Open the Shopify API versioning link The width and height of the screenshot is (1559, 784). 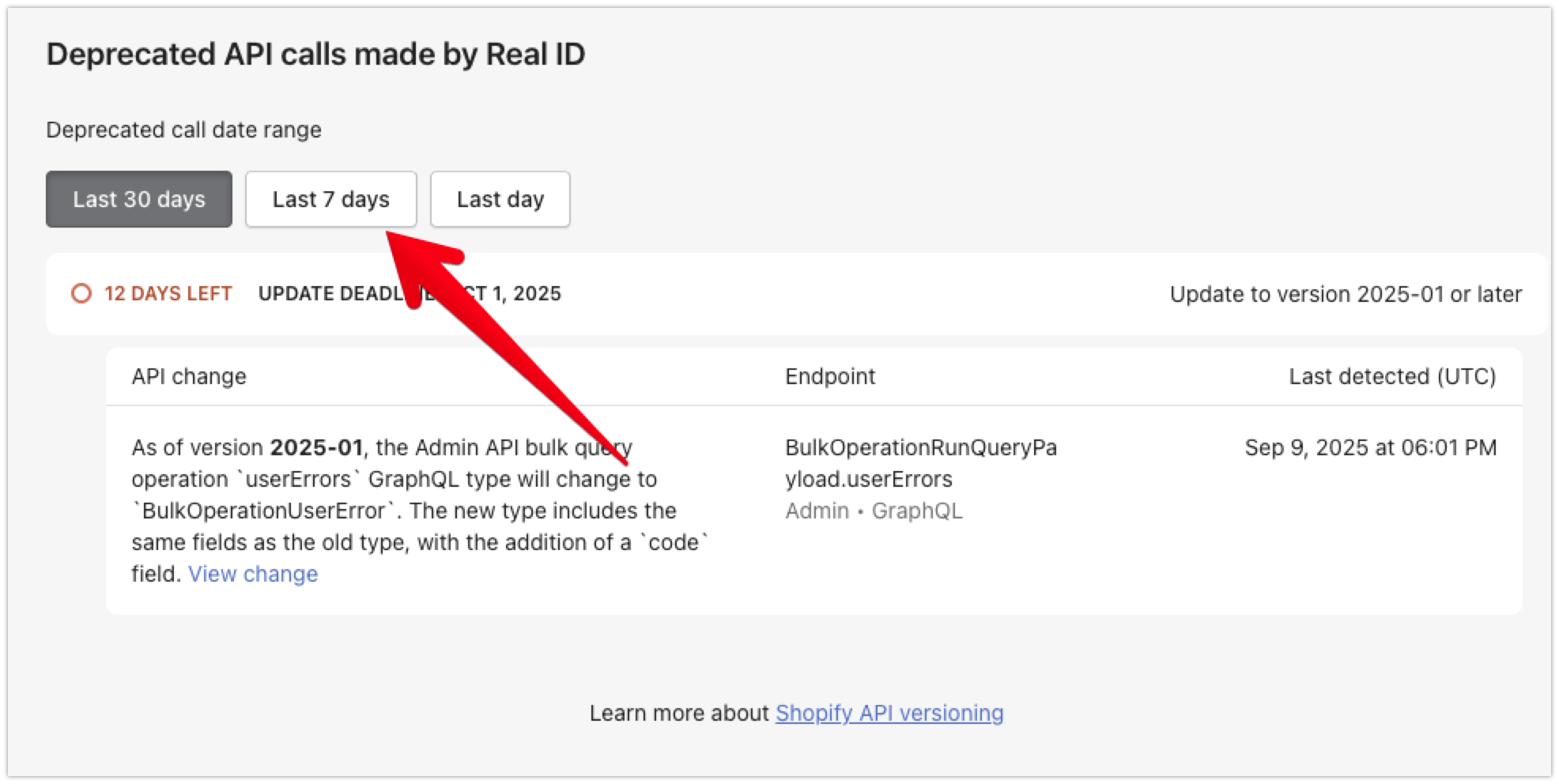pyautogui.click(x=889, y=713)
